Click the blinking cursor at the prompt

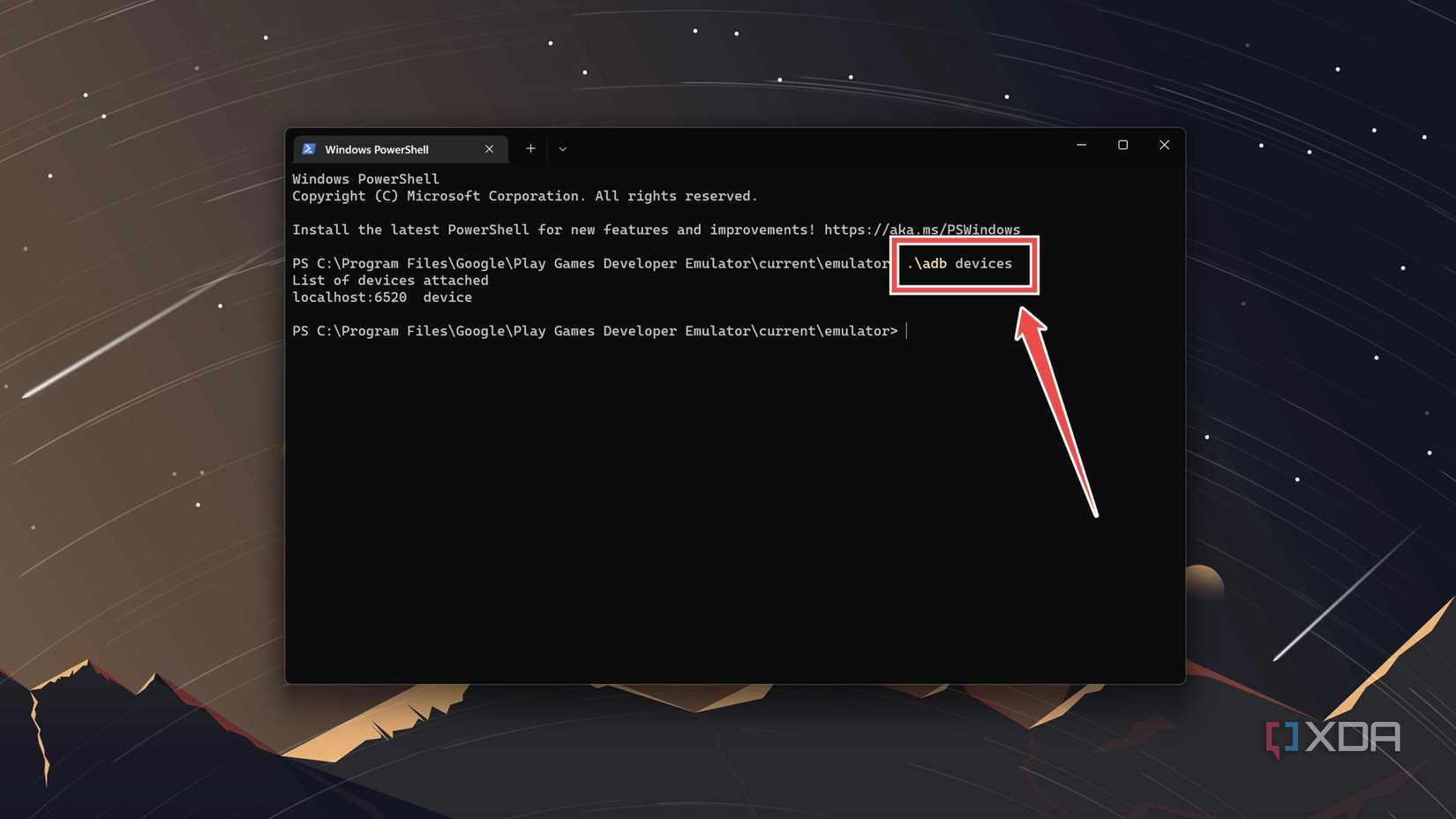(x=907, y=331)
